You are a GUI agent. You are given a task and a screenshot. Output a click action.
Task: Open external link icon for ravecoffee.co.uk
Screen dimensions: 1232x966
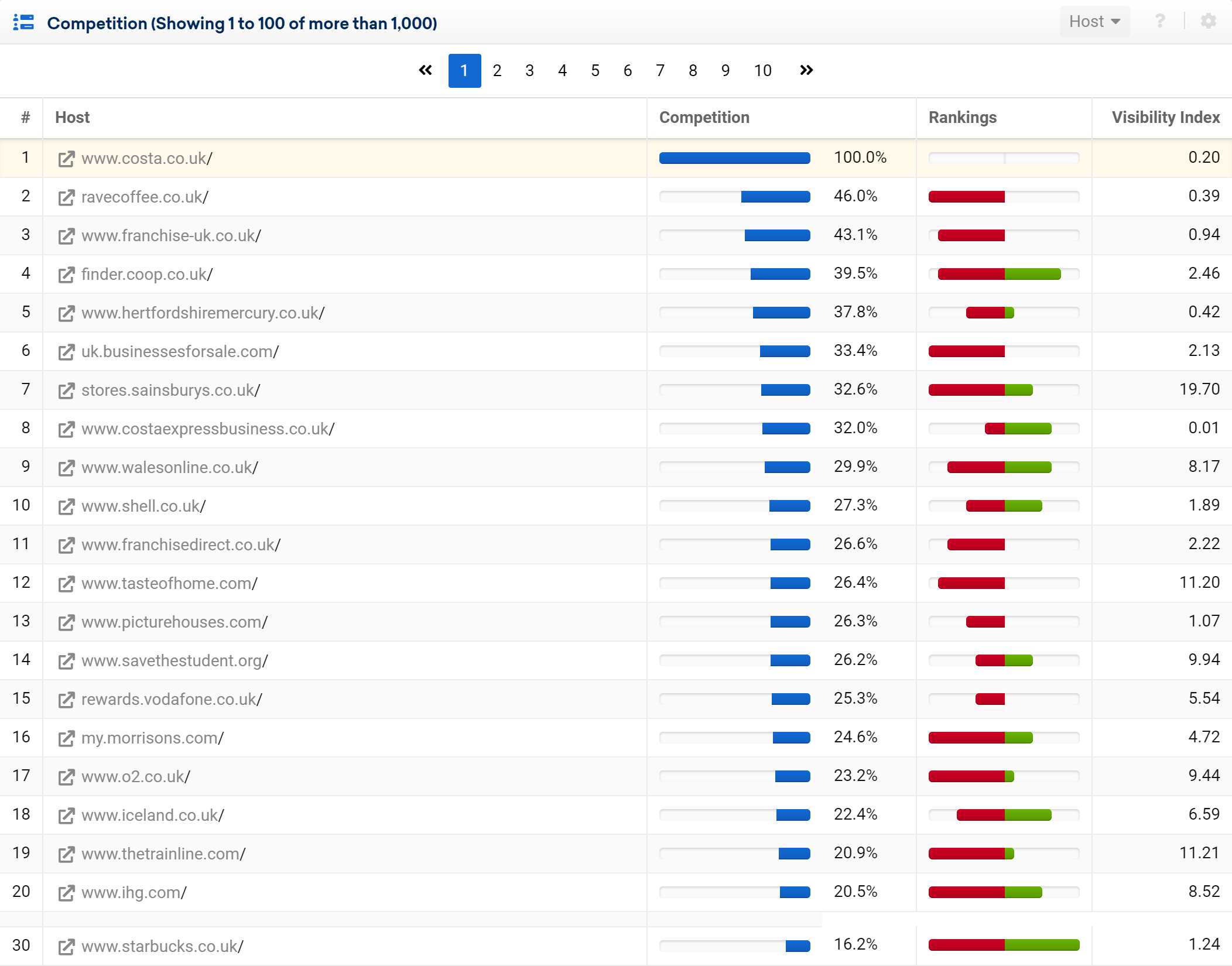(x=67, y=197)
